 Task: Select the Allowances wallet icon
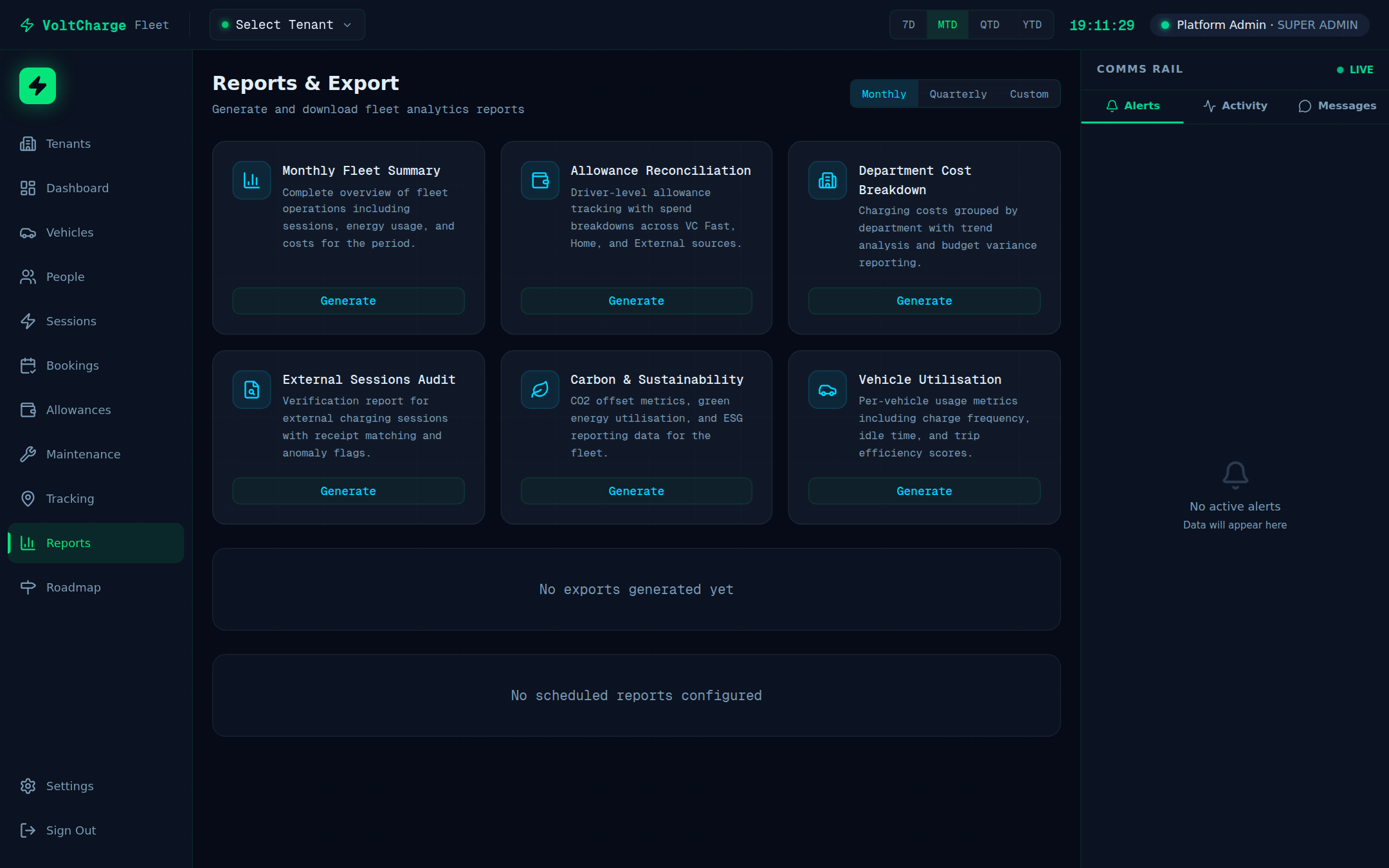click(28, 410)
